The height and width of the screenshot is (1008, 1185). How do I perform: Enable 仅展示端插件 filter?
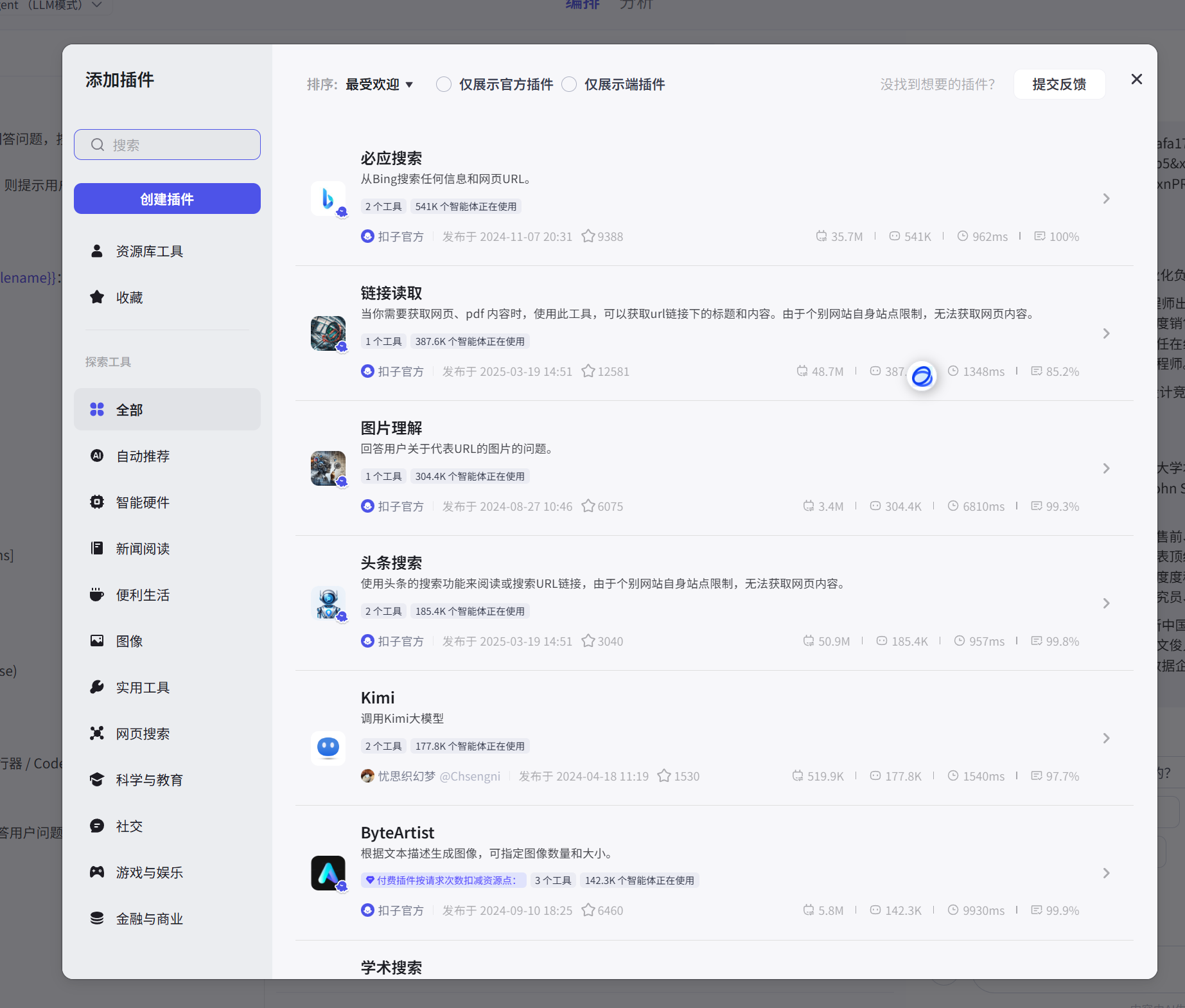569,84
